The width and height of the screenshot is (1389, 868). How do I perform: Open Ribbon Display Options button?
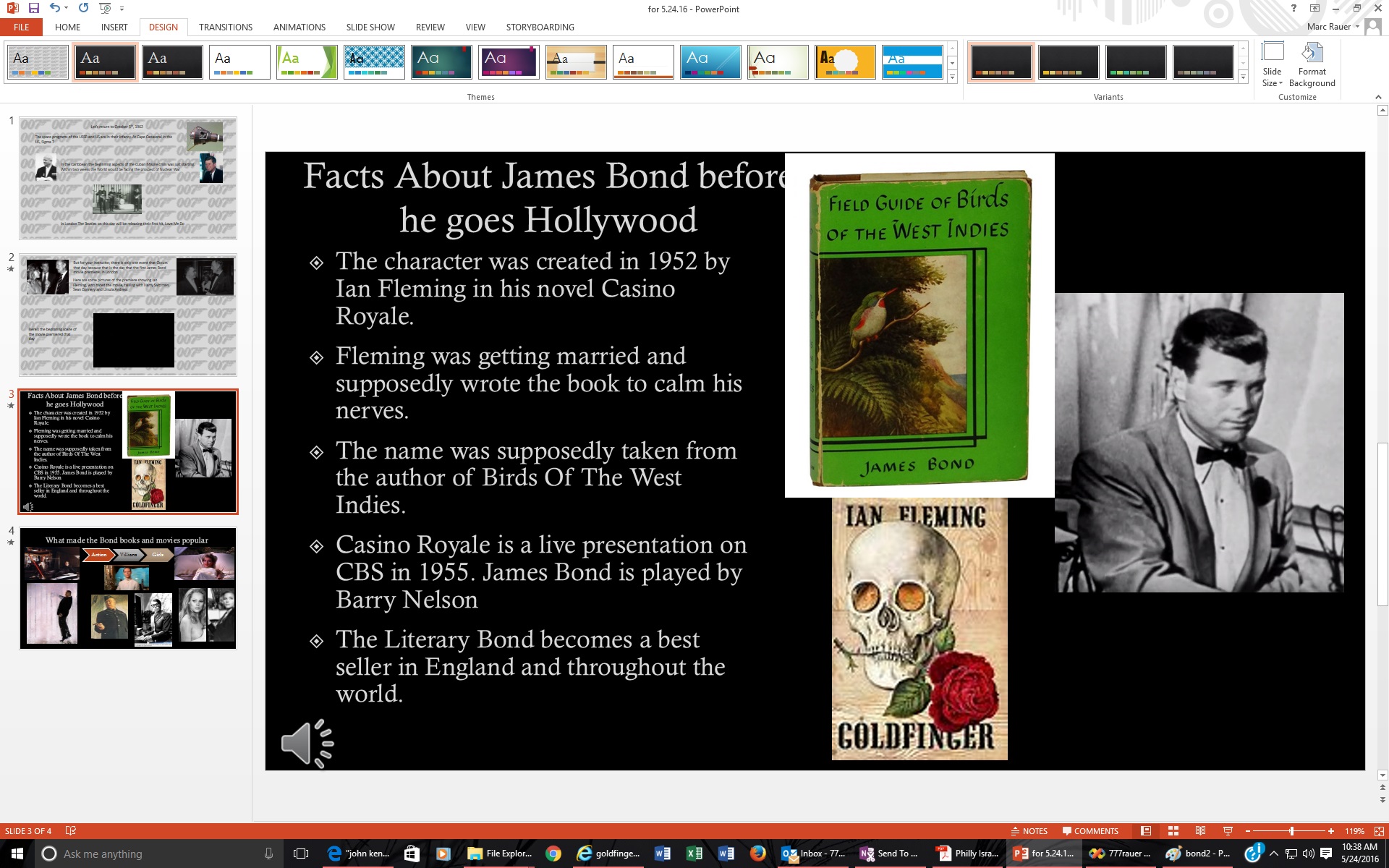(x=1314, y=8)
